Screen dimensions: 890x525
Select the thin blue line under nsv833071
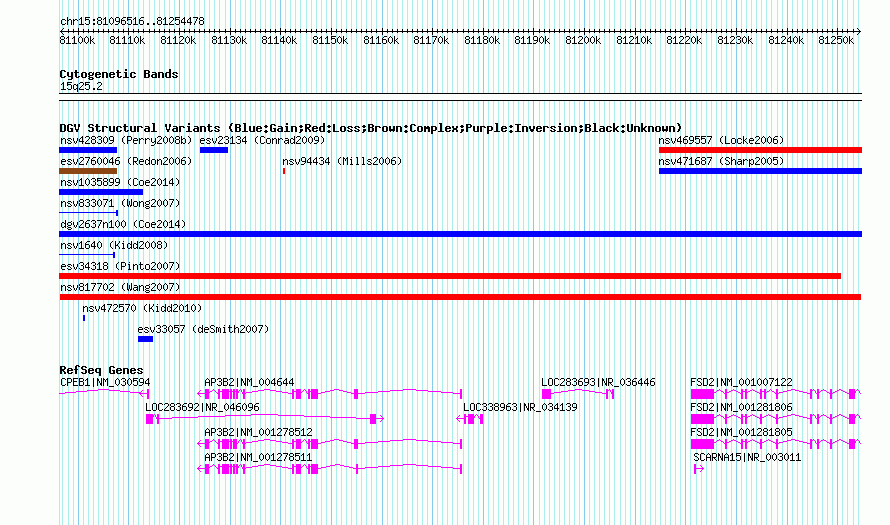pos(89,213)
